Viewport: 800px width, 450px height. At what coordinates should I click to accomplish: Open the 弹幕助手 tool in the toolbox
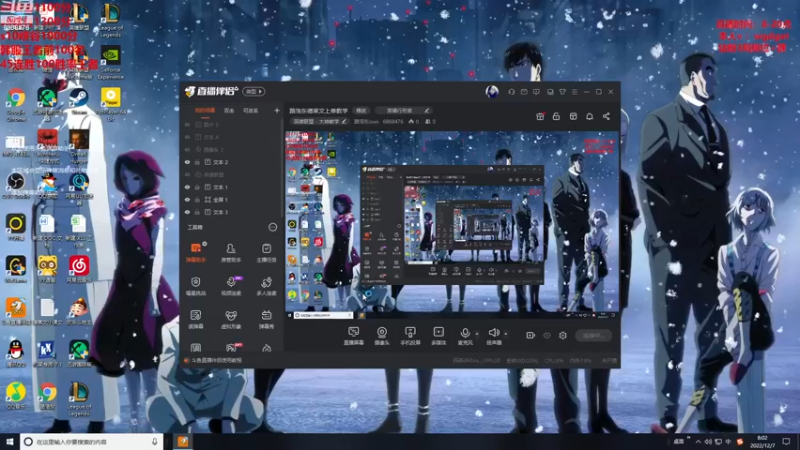196,252
